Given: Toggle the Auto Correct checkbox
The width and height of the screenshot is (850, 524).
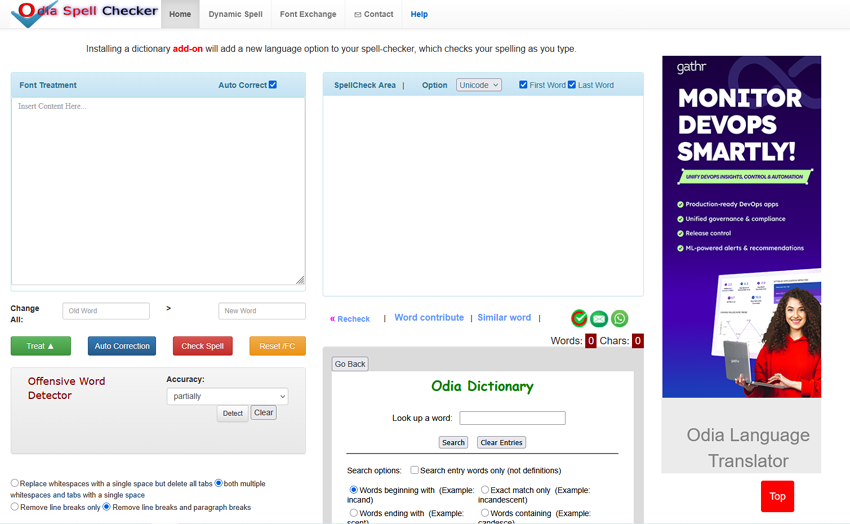Looking at the screenshot, I should tap(273, 85).
